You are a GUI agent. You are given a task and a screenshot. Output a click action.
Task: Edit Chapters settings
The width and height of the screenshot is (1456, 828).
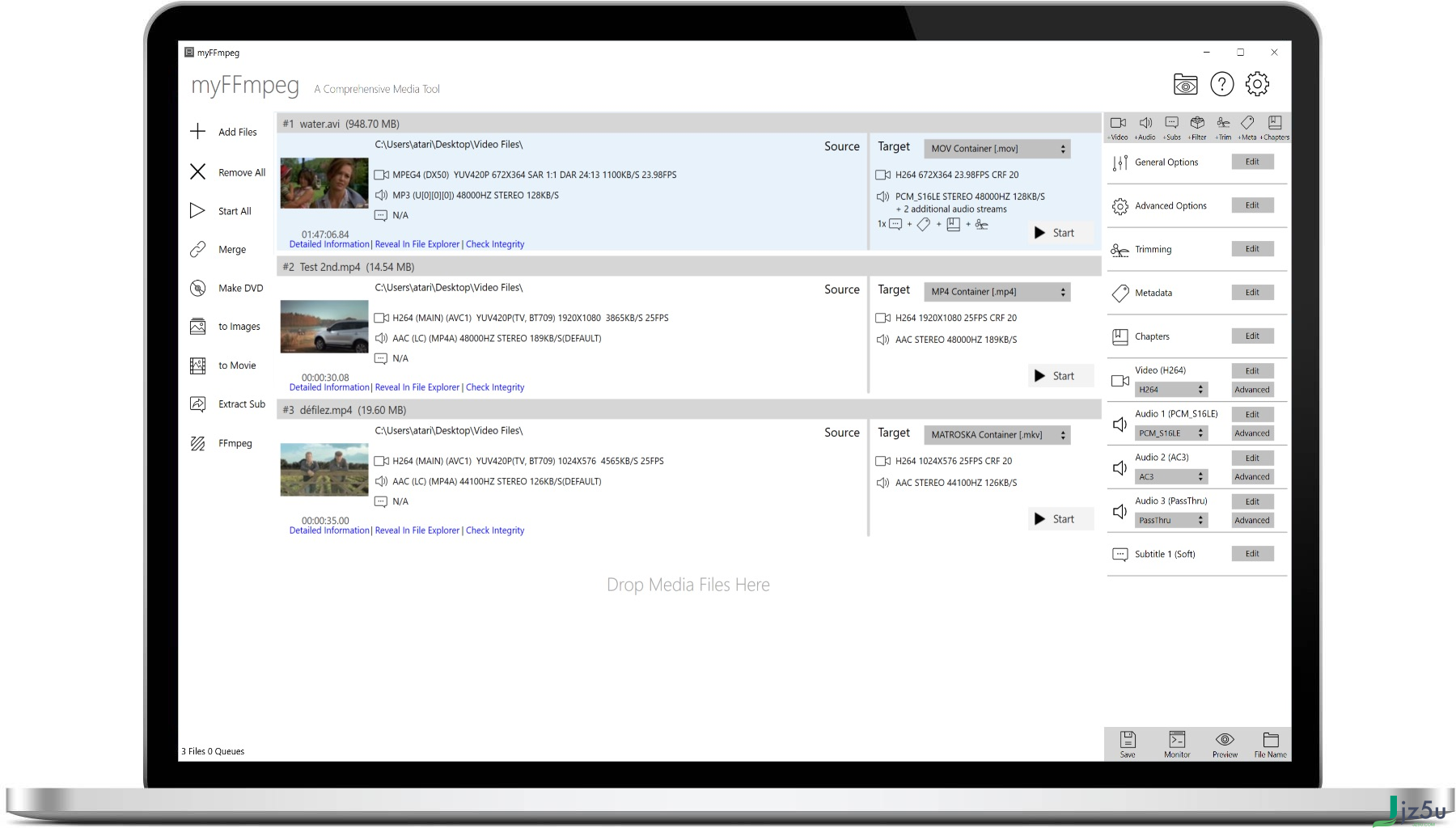pyautogui.click(x=1252, y=336)
